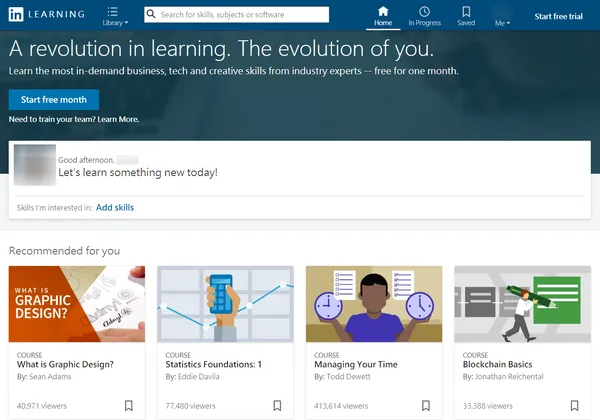Click the LinkedIn Learning logo

point(47,15)
